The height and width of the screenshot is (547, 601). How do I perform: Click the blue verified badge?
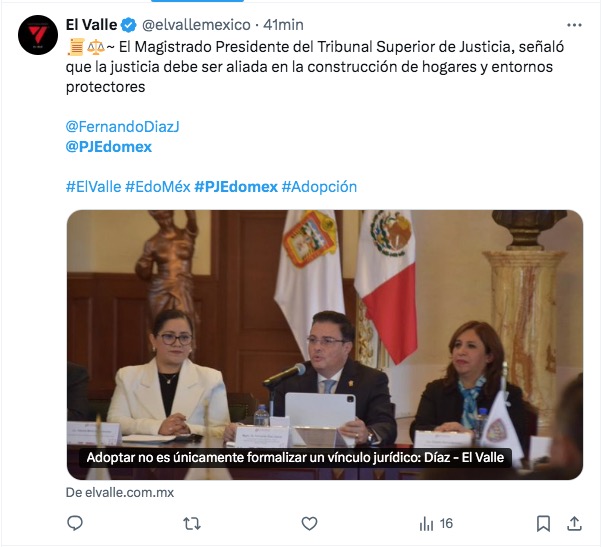coord(129,25)
